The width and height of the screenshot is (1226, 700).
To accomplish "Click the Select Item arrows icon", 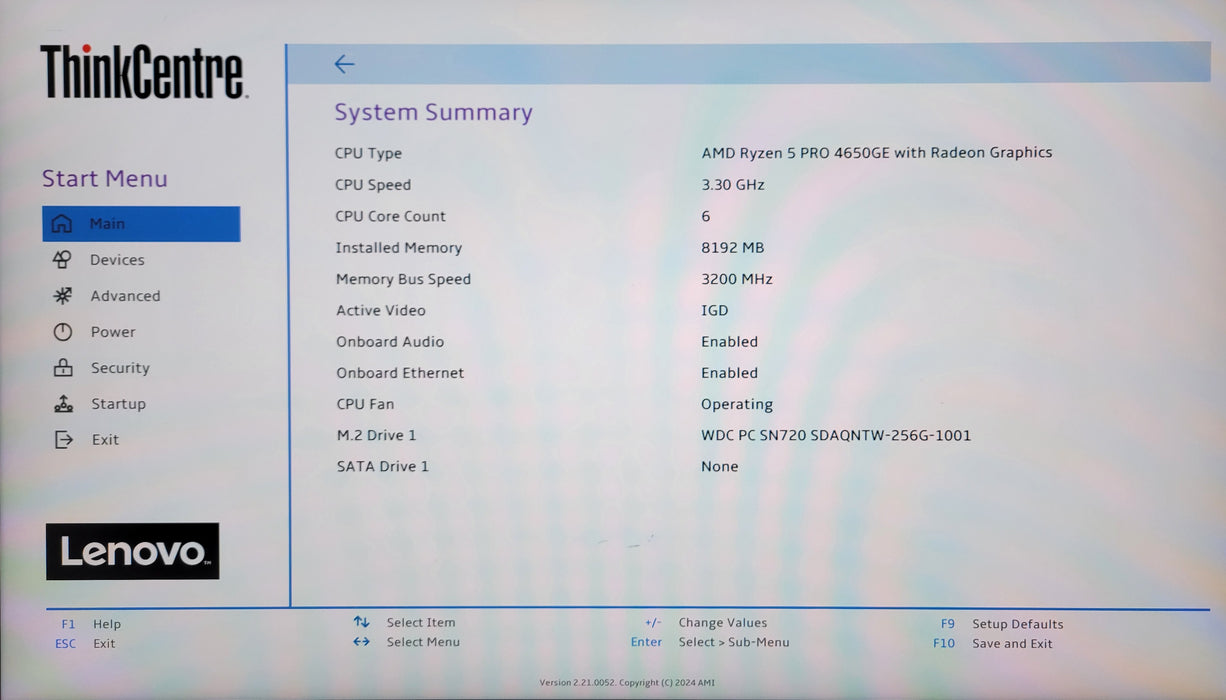I will (362, 622).
